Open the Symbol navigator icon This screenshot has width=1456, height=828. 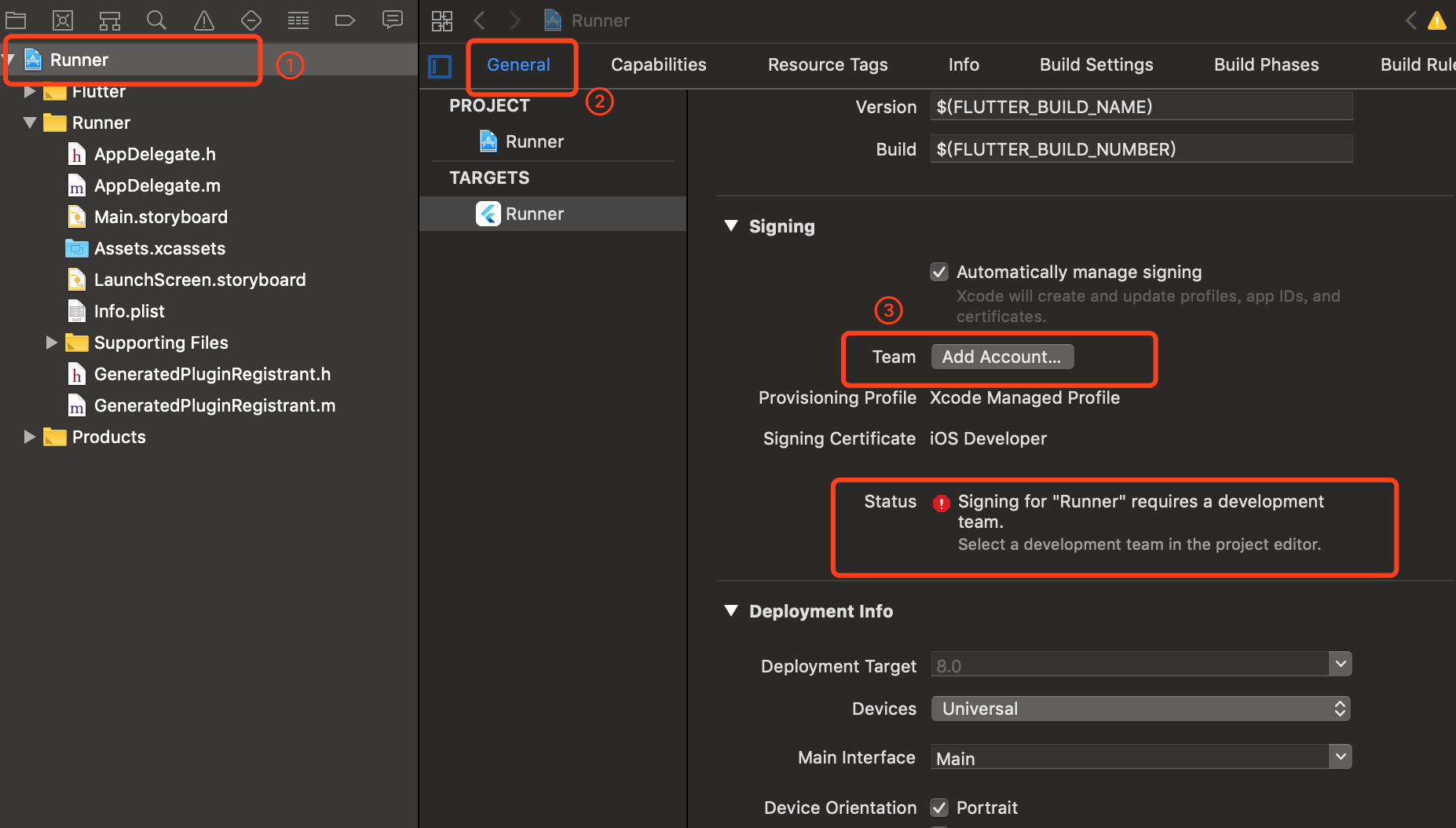point(110,20)
